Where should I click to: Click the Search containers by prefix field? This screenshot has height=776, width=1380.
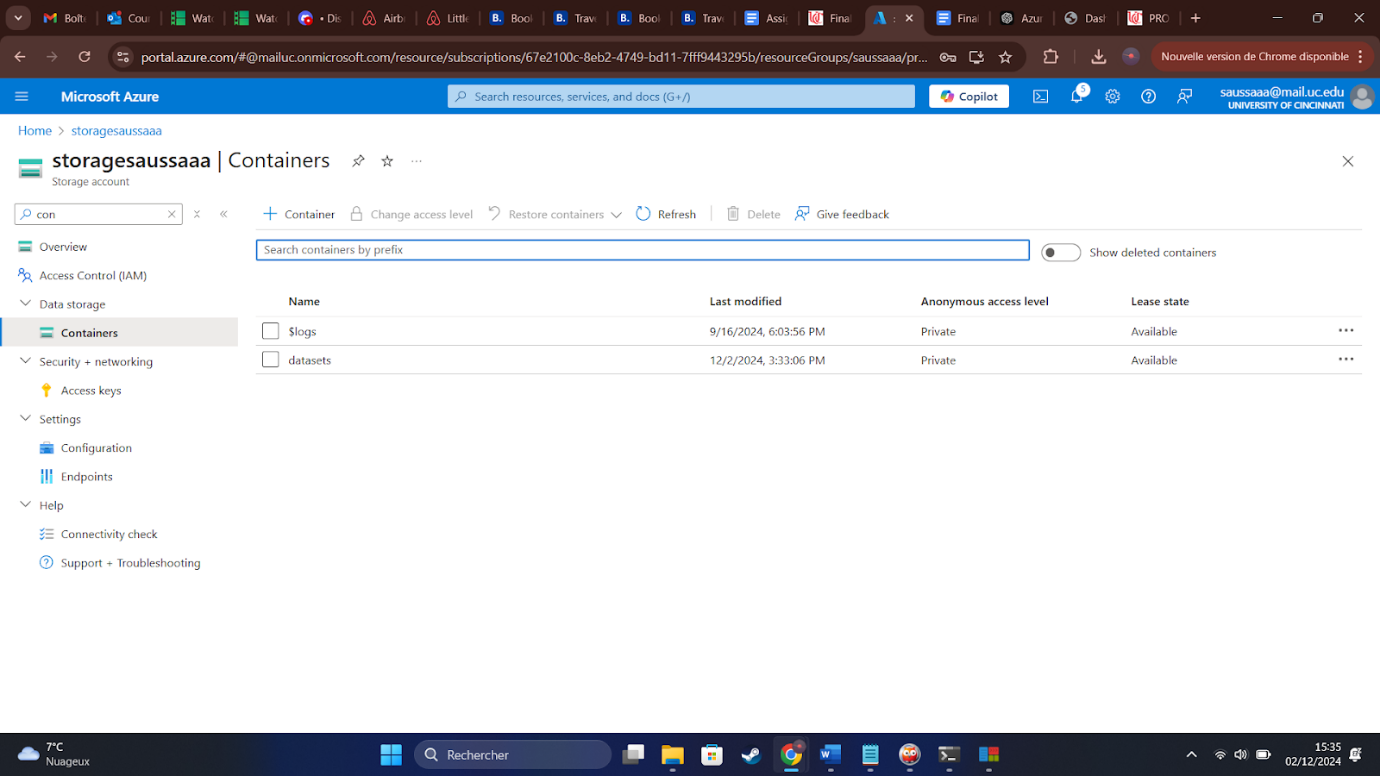coord(643,250)
